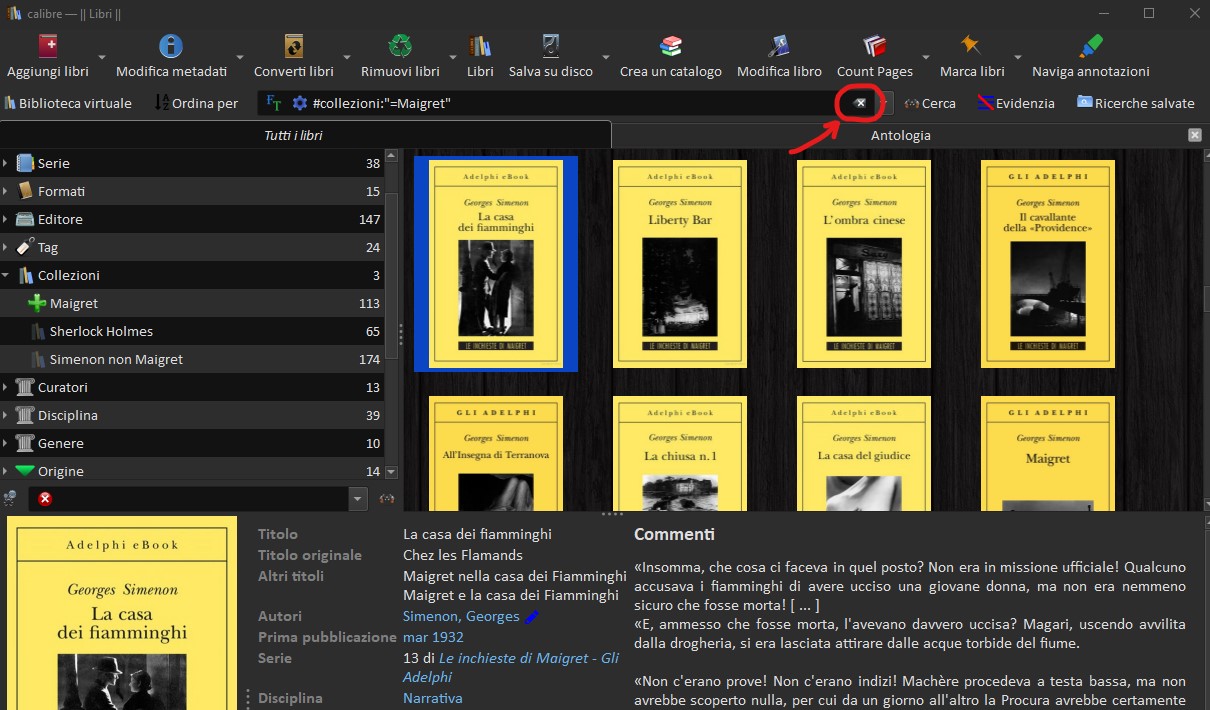Clear the search with the X button
1210x710 pixels.
point(859,103)
